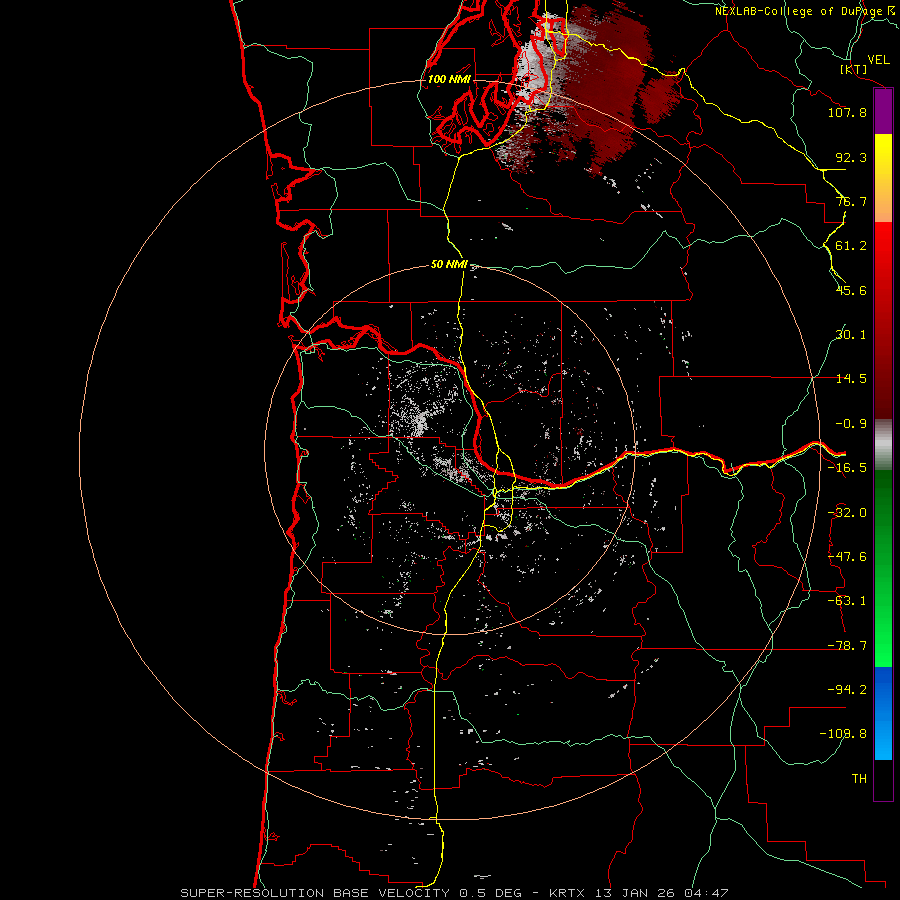Click the -47.6 legend value
The width and height of the screenshot is (900, 900).
click(x=847, y=557)
